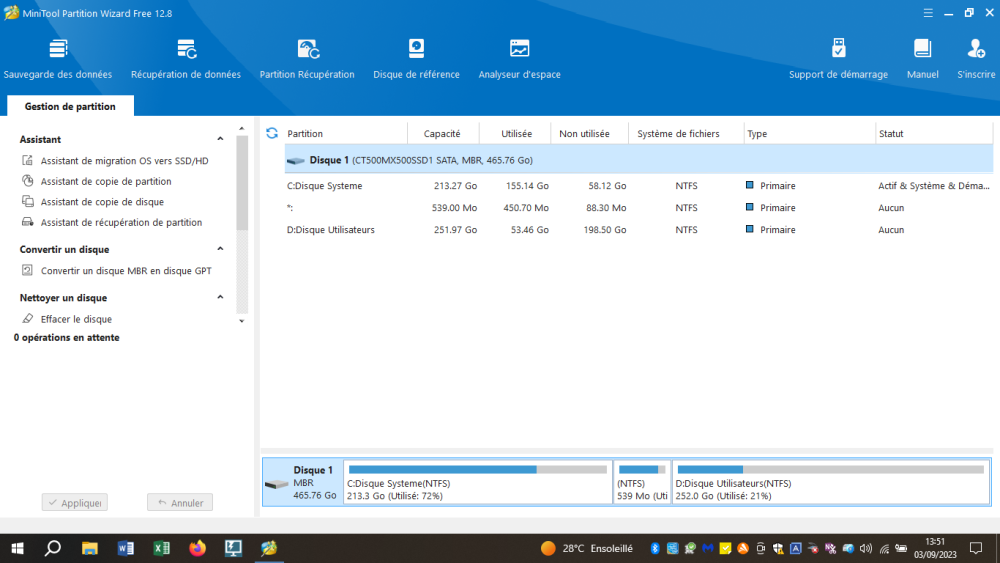Open Sauvegarde des données tool
Viewport: 1000px width, 563px height.
[x=57, y=59]
